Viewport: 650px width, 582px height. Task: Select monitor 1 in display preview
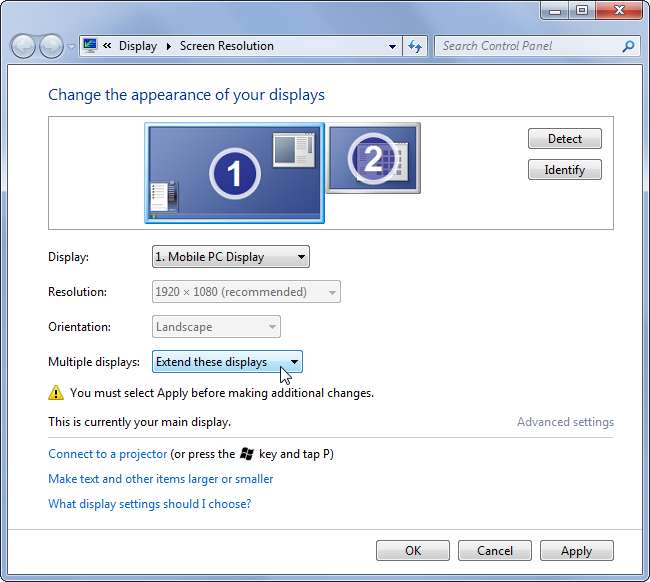click(x=234, y=173)
